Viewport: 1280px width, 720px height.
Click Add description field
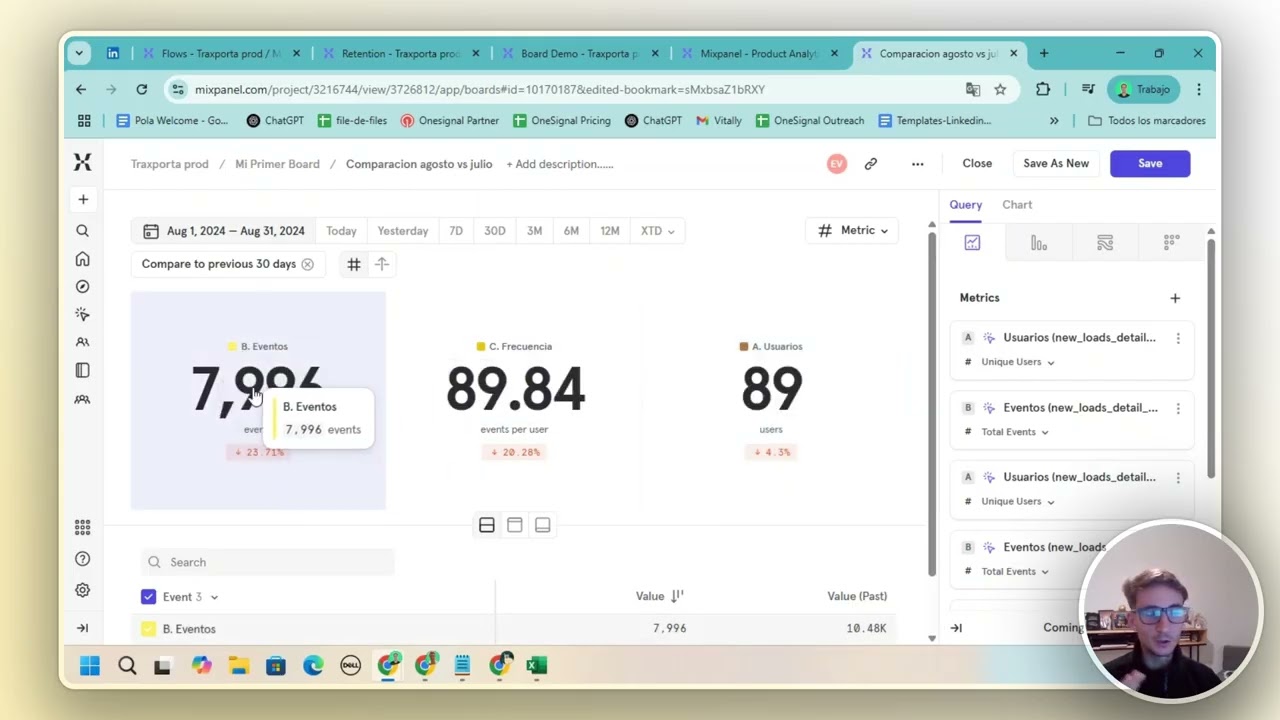560,164
